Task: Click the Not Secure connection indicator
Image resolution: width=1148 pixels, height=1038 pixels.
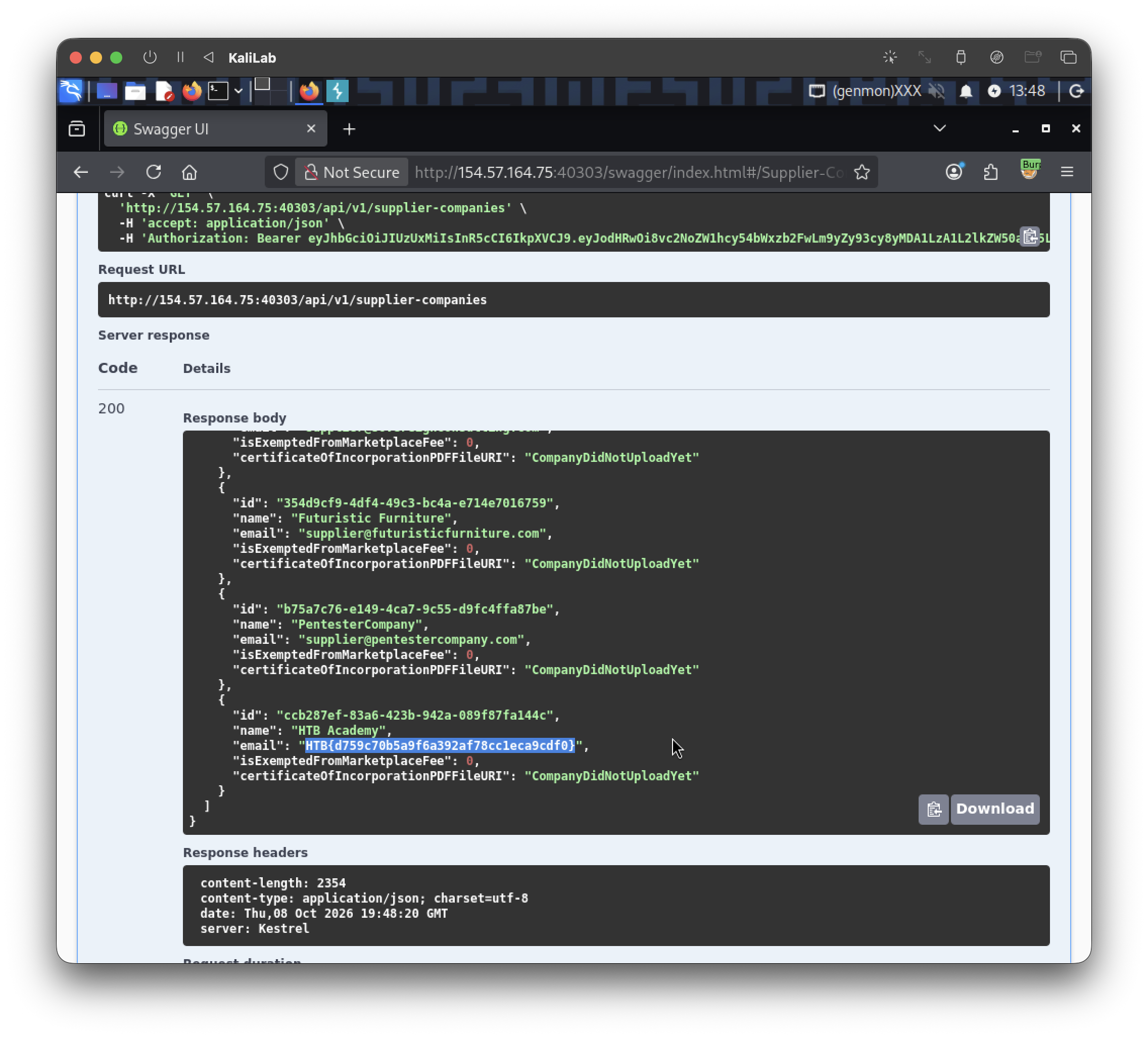Action: (x=351, y=172)
